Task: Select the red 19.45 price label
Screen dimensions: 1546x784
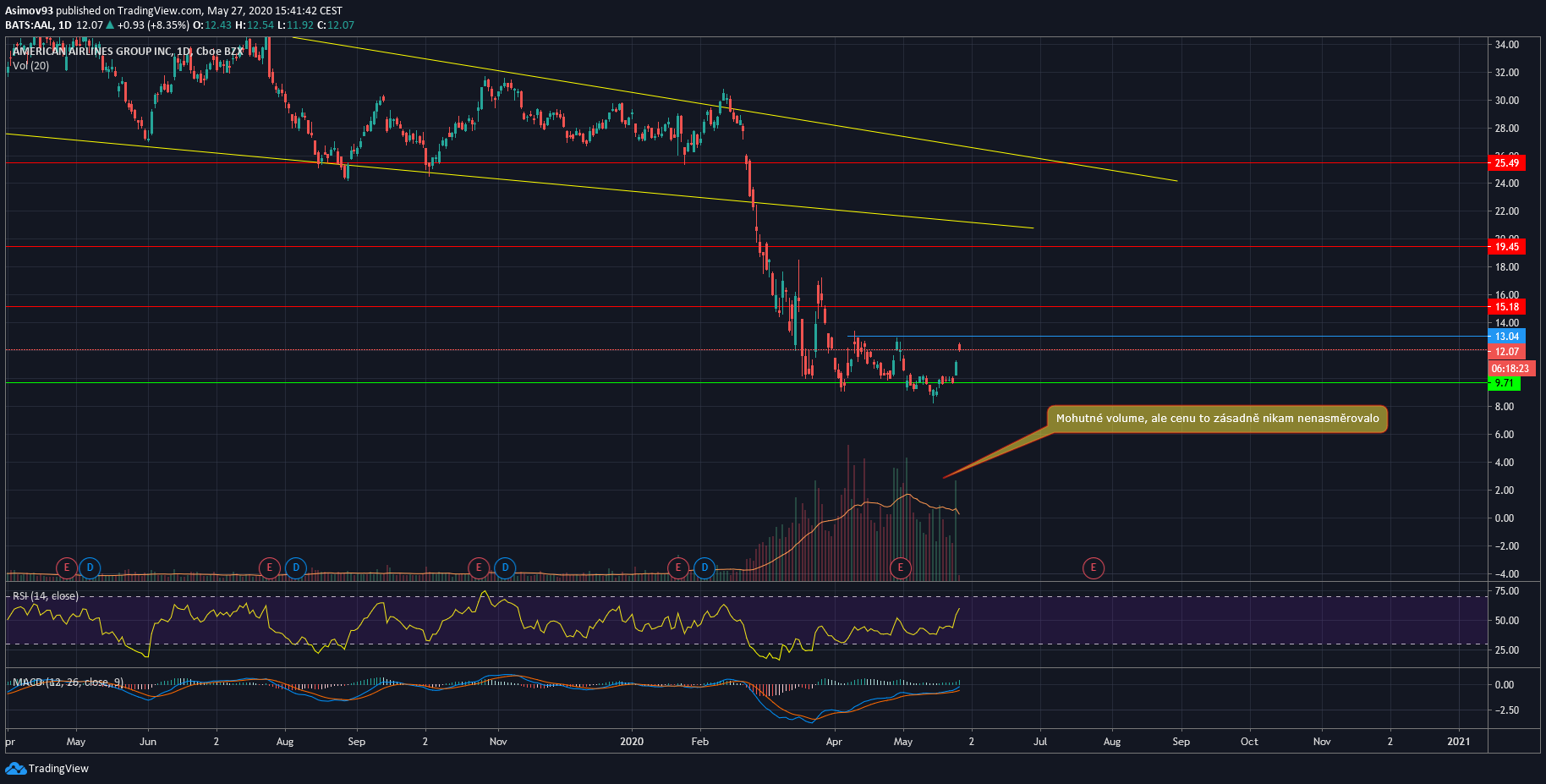Action: pos(1506,247)
